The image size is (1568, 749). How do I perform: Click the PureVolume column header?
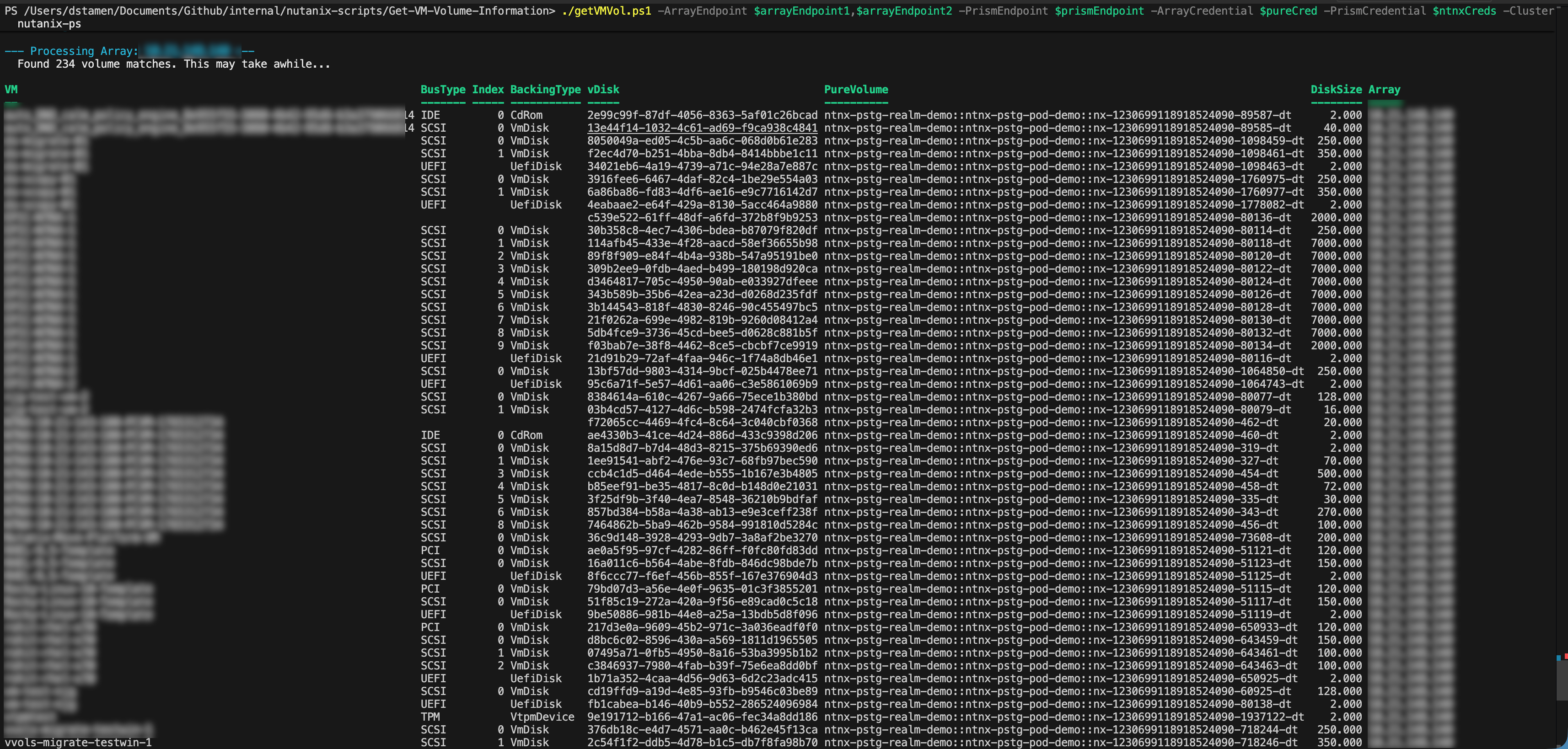tap(855, 90)
